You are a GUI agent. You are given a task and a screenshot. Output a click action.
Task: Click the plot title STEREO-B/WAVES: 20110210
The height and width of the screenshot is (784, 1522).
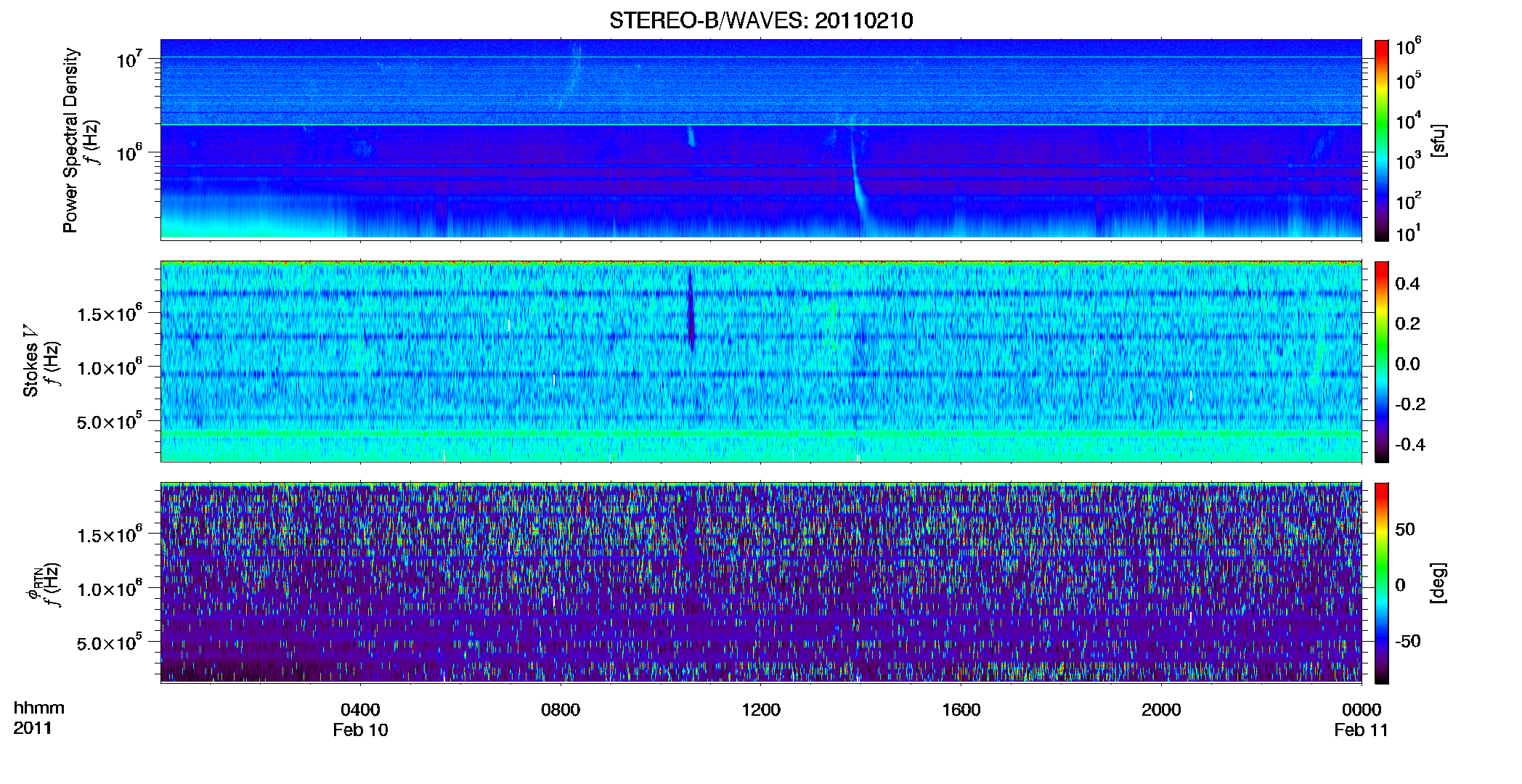pyautogui.click(x=761, y=20)
